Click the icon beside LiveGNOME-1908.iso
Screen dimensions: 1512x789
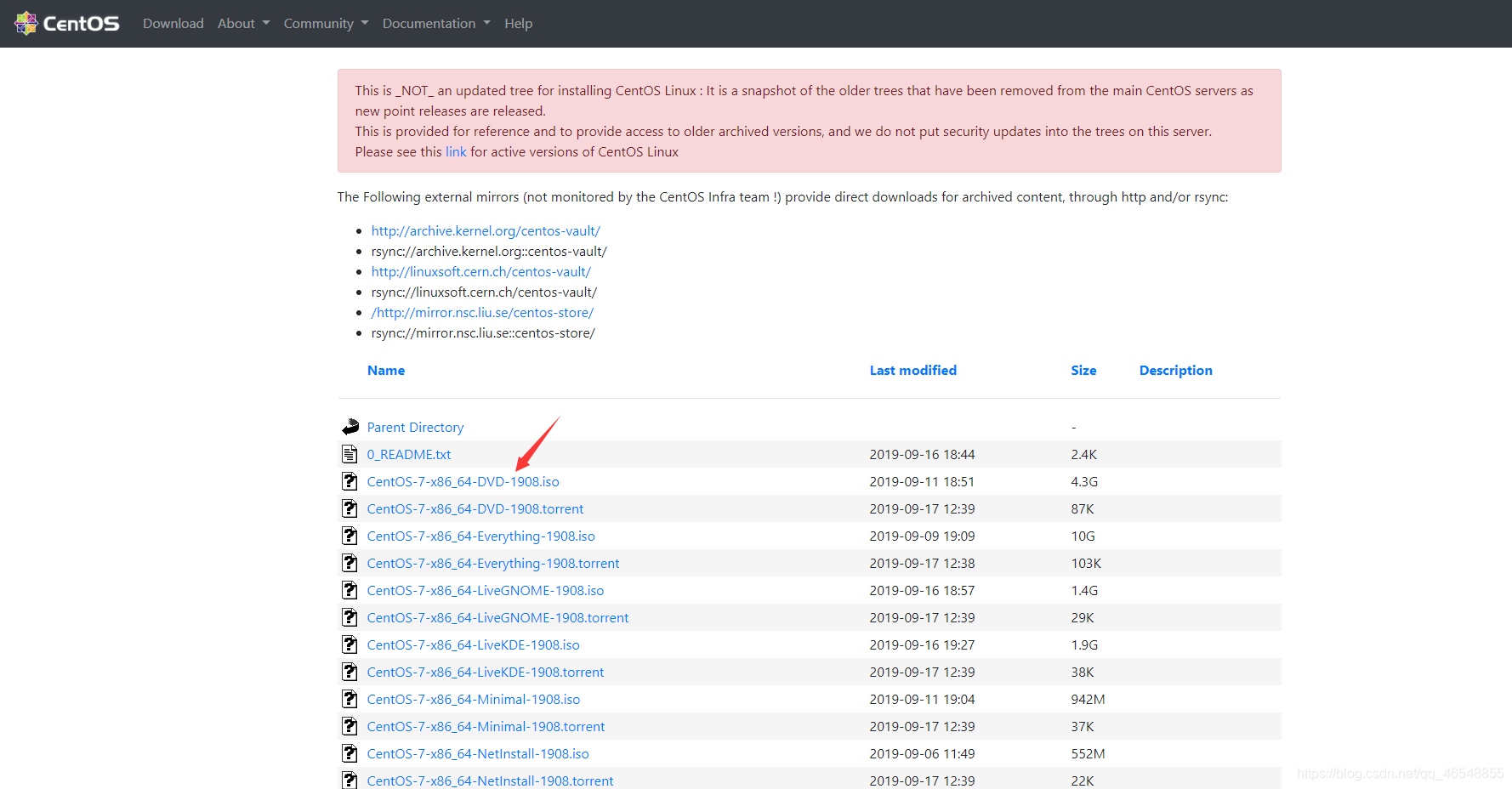tap(350, 590)
